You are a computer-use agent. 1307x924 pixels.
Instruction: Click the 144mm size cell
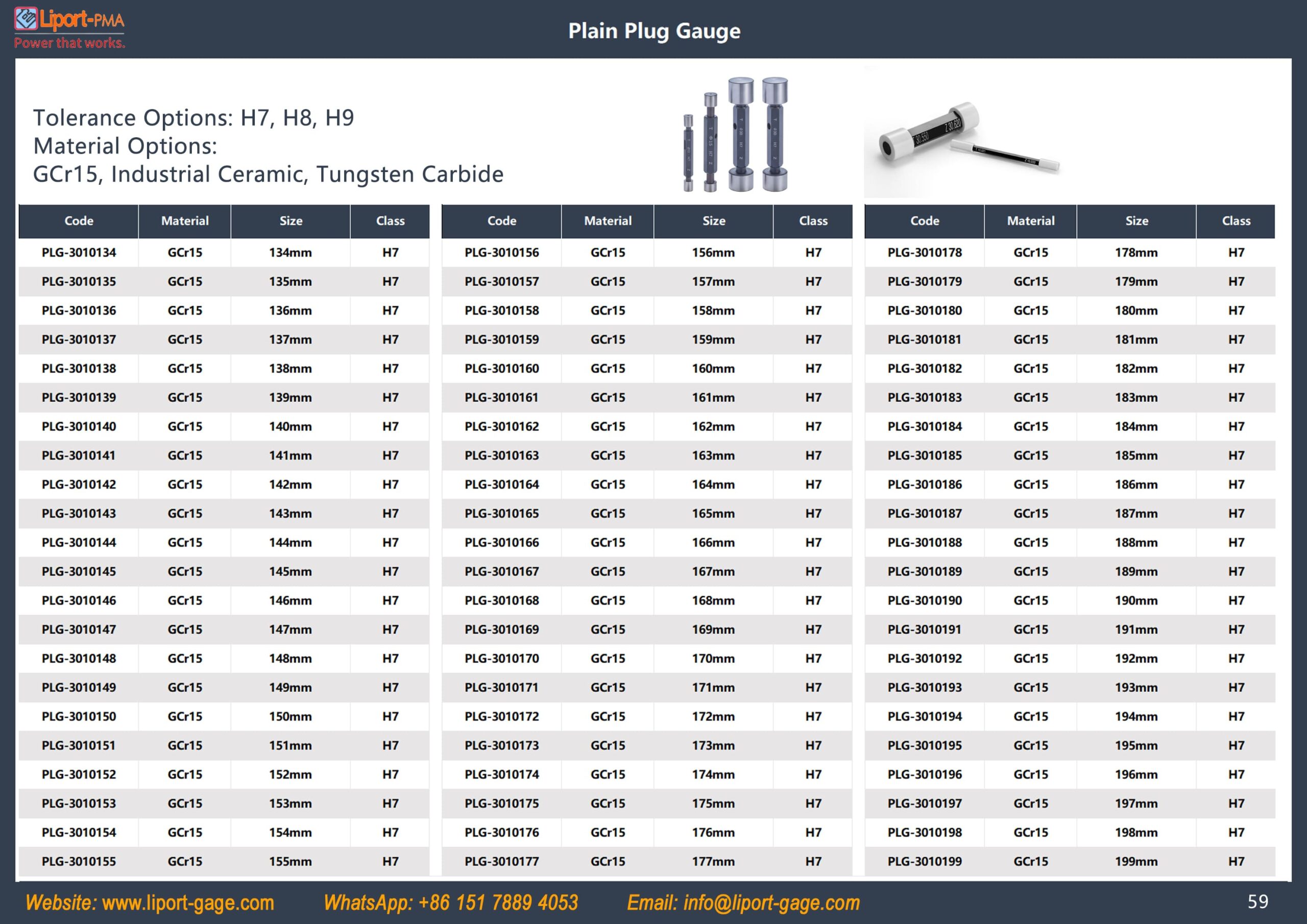(291, 543)
